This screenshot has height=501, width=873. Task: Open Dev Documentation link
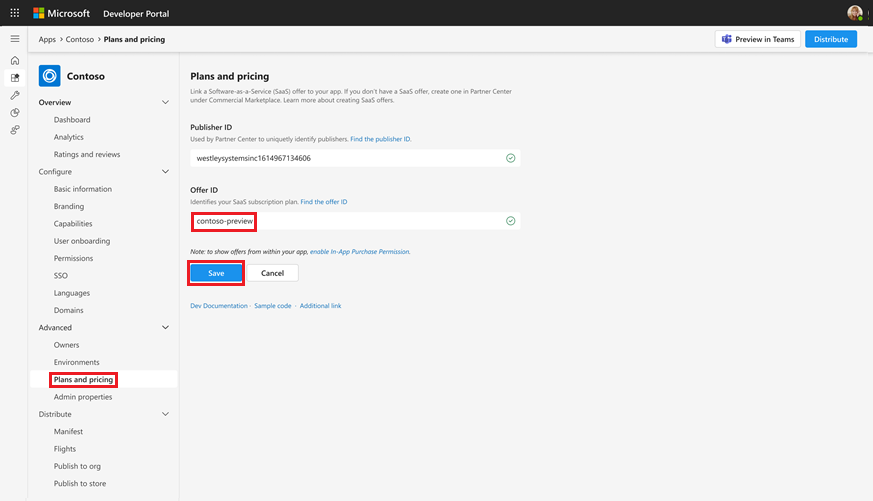(219, 306)
